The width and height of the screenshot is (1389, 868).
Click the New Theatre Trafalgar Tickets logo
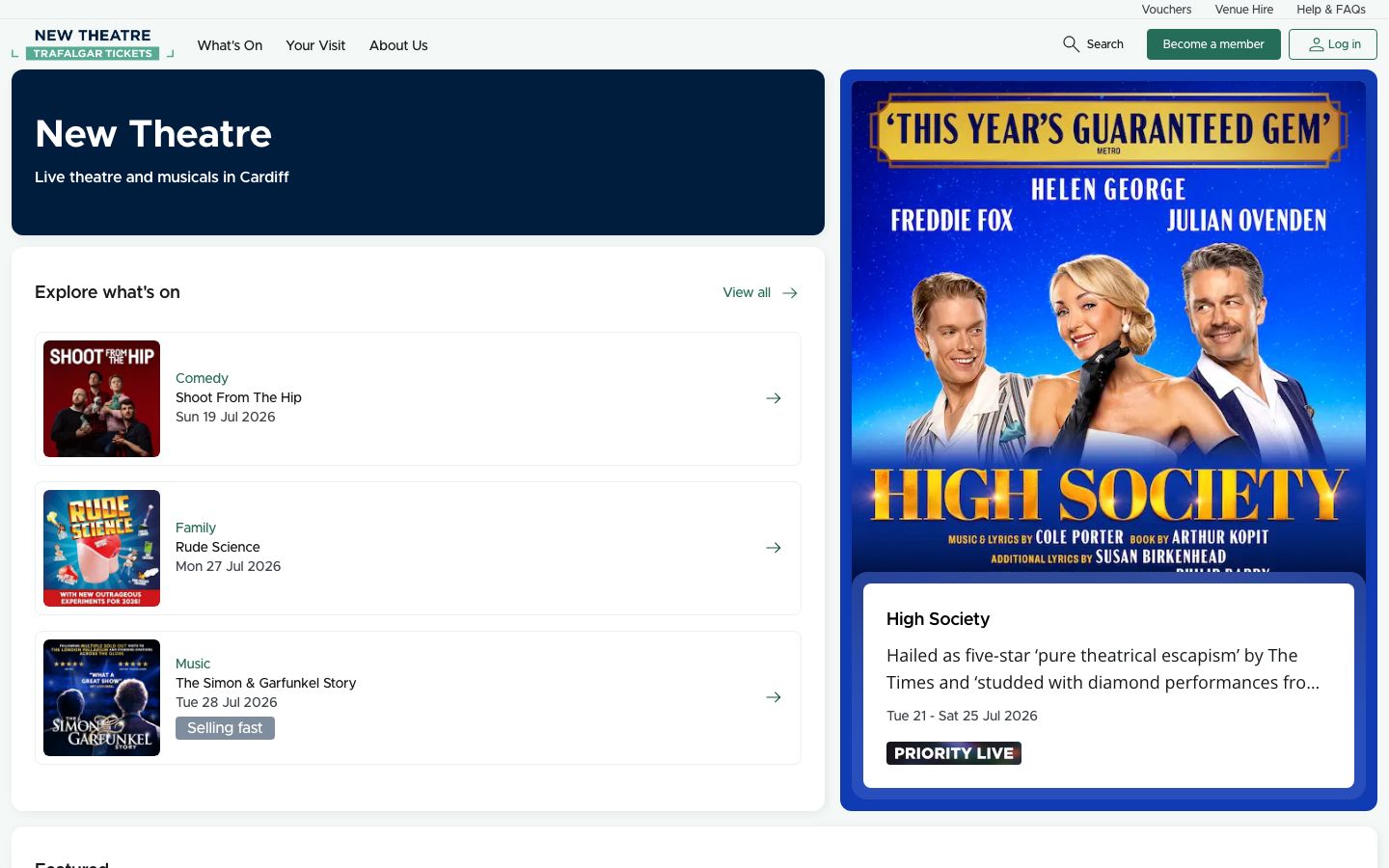point(93,44)
